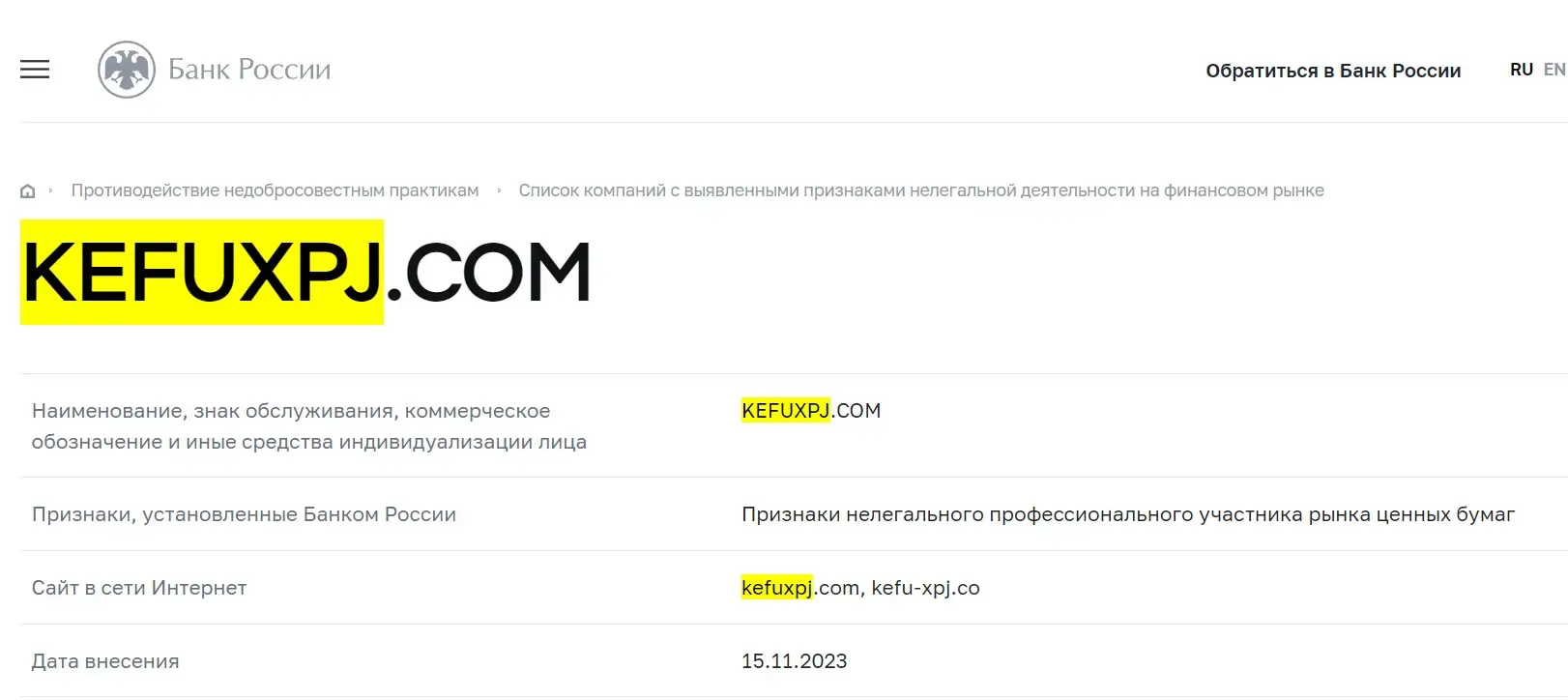The height and width of the screenshot is (700, 1568).
Task: Switch language to EN
Action: coord(1553,70)
